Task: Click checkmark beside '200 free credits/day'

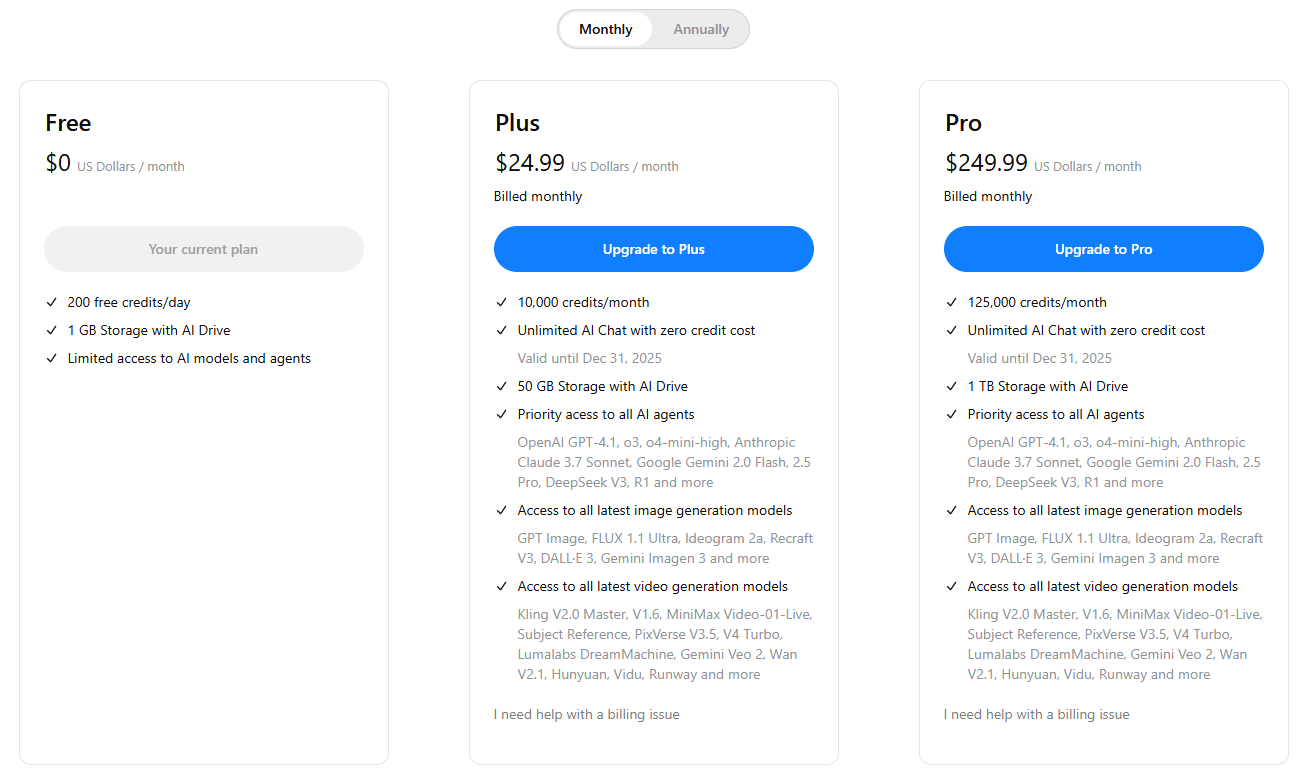Action: click(x=52, y=302)
